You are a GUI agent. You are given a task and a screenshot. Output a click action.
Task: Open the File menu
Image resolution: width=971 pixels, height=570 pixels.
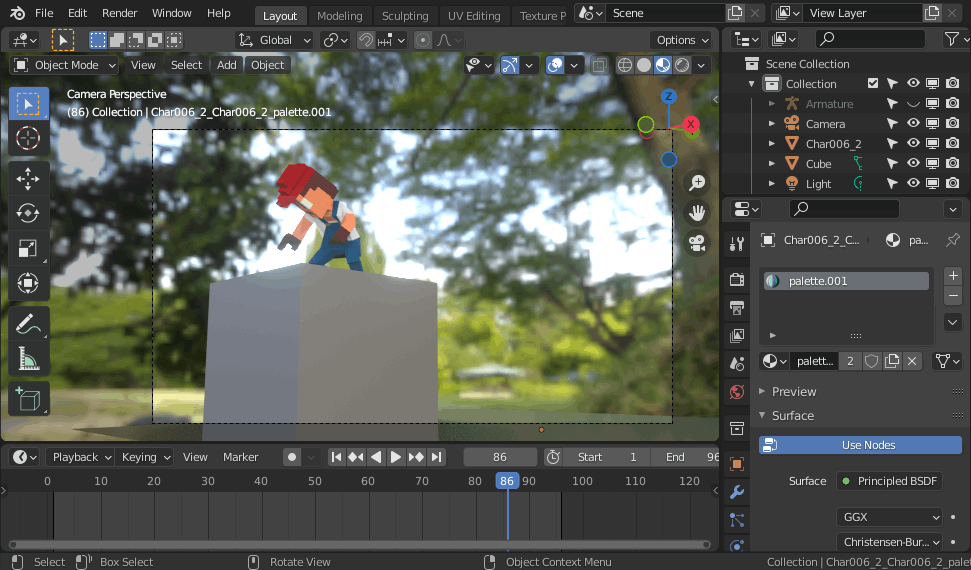pos(44,13)
